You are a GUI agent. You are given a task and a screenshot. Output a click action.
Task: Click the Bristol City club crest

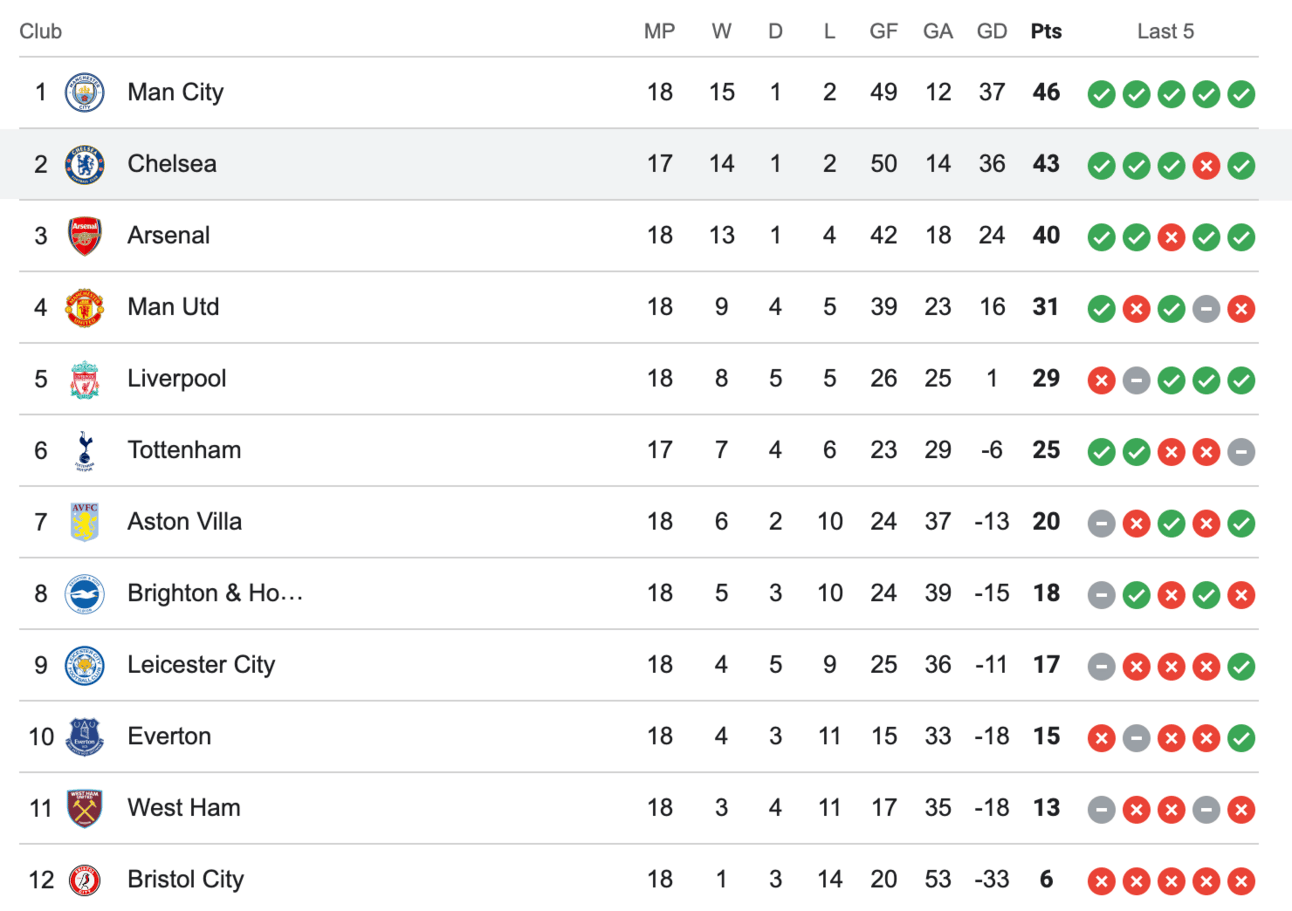(84, 880)
